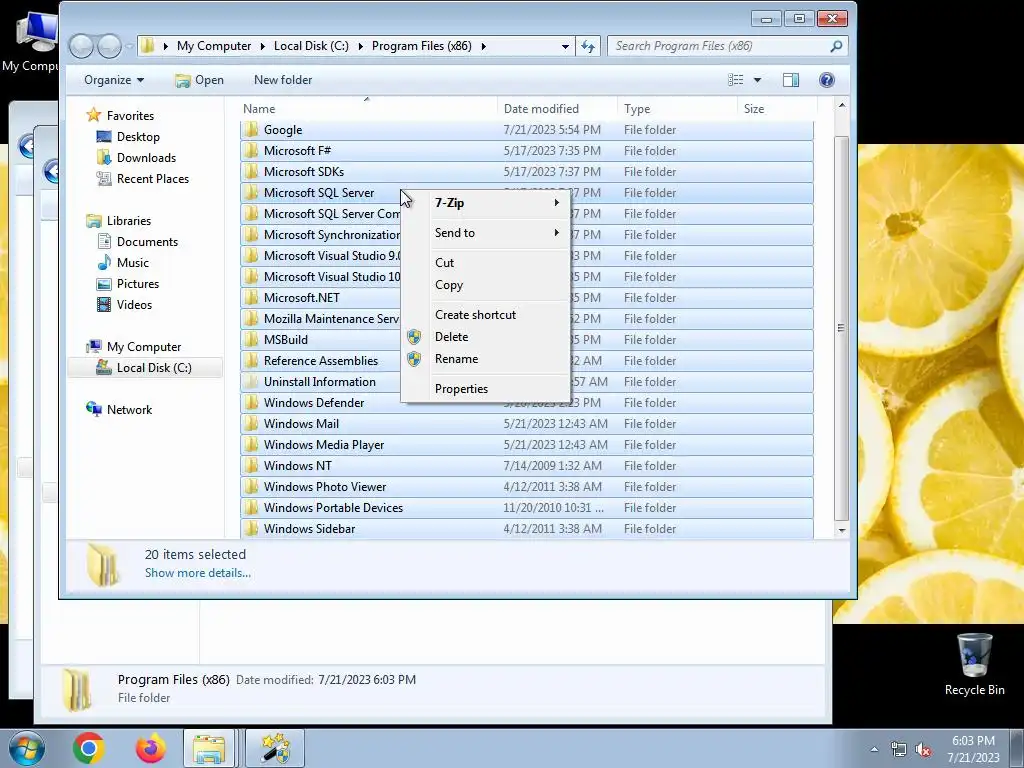Sort by the Name column header
This screenshot has width=1024, height=768.
point(367,108)
